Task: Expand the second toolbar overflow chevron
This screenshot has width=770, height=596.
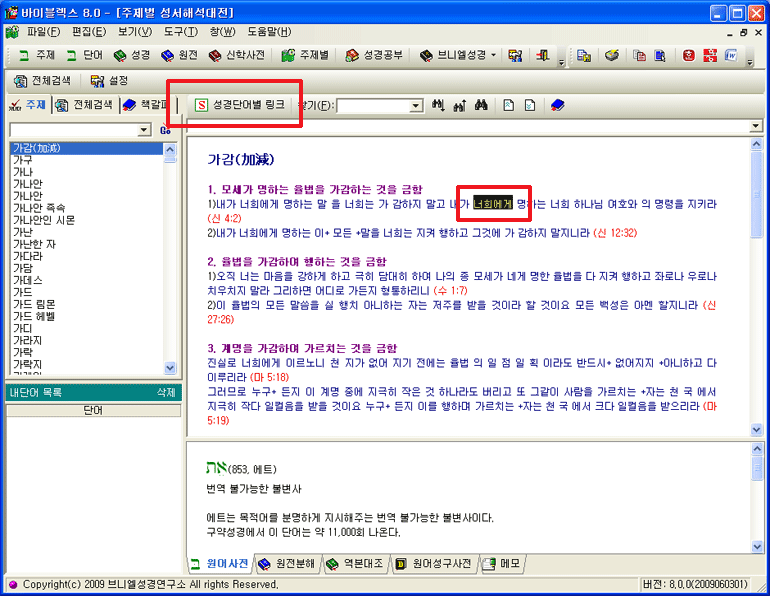Action: click(750, 62)
